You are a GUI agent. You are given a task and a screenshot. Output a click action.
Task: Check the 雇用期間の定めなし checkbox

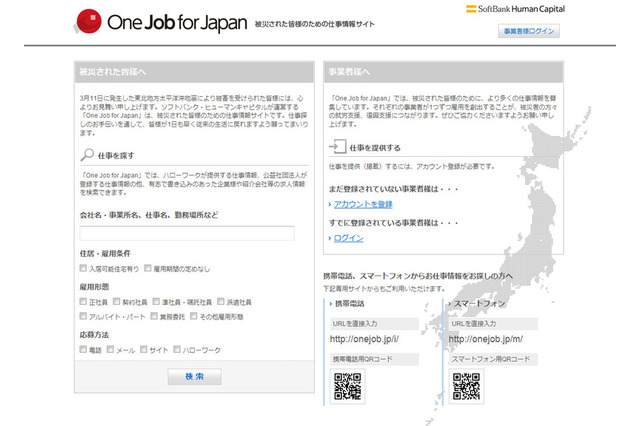click(148, 268)
